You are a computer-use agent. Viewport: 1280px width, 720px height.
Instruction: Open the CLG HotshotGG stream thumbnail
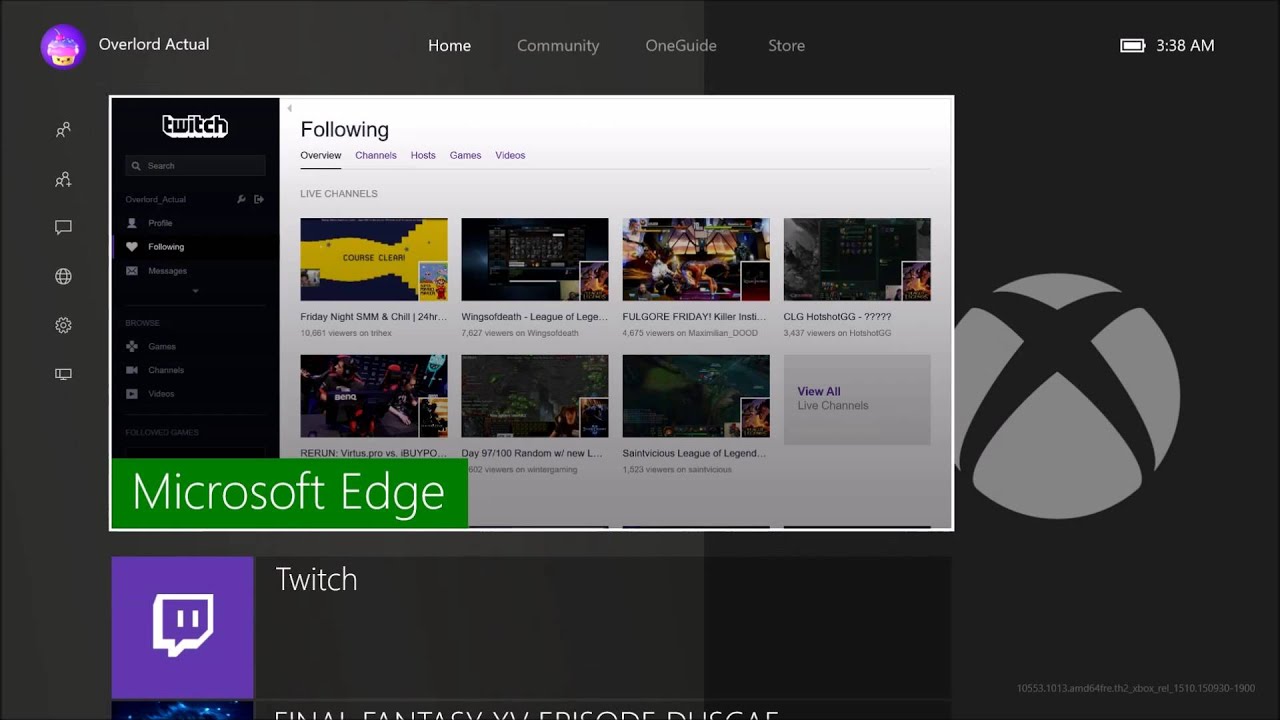pyautogui.click(x=857, y=259)
